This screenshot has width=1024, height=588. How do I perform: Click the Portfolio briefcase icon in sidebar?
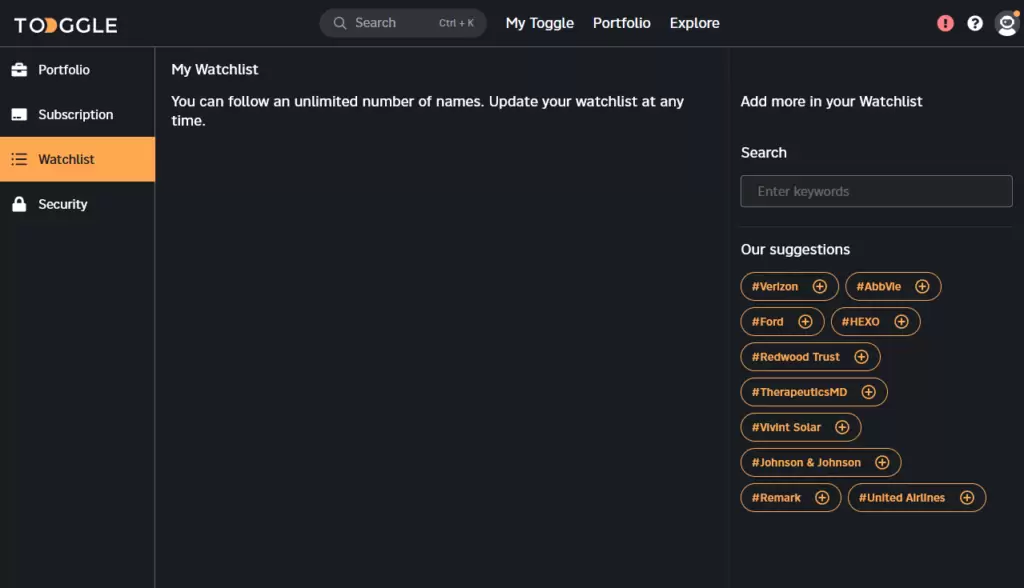[20, 69]
